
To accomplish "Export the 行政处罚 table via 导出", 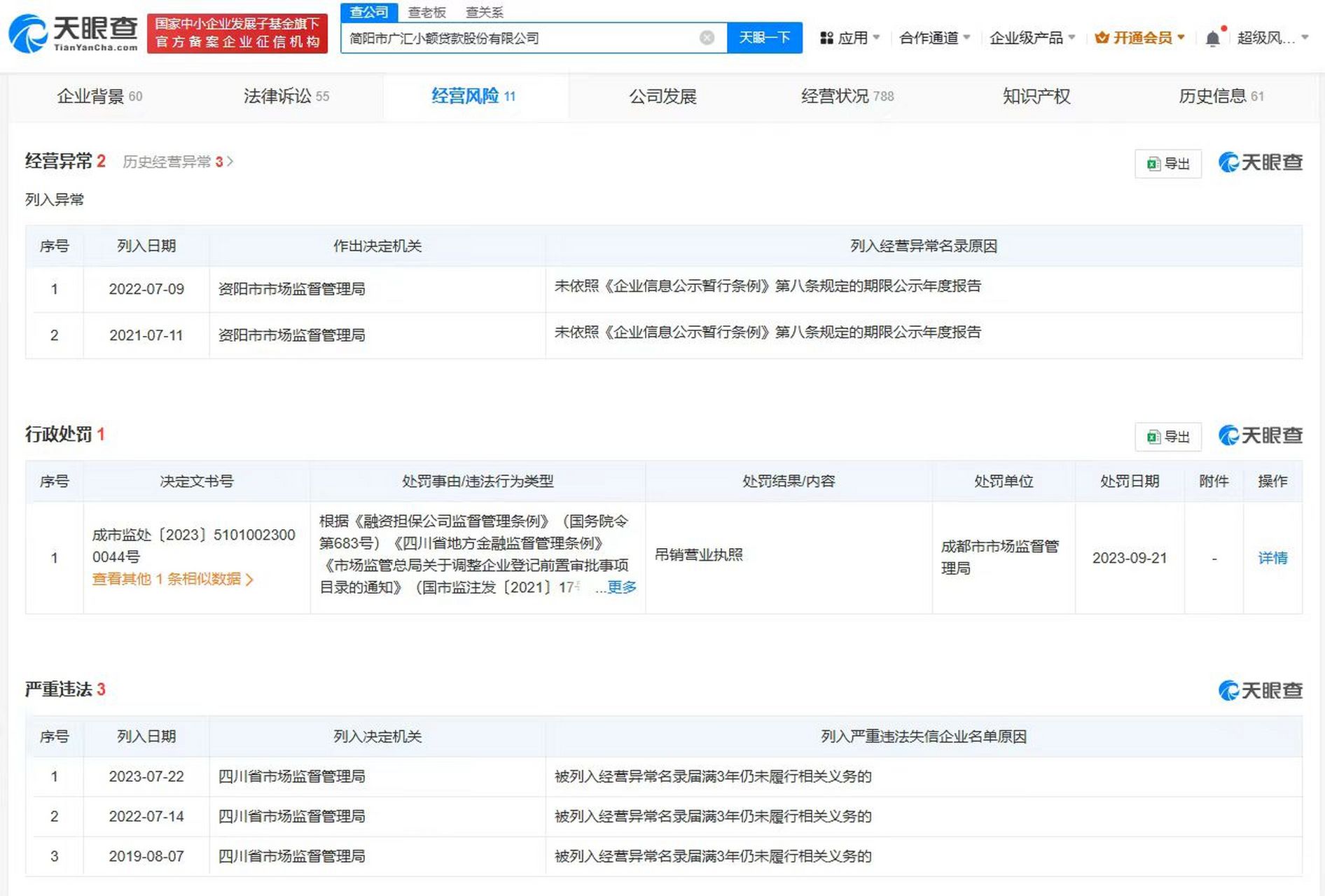I will pos(1168,437).
